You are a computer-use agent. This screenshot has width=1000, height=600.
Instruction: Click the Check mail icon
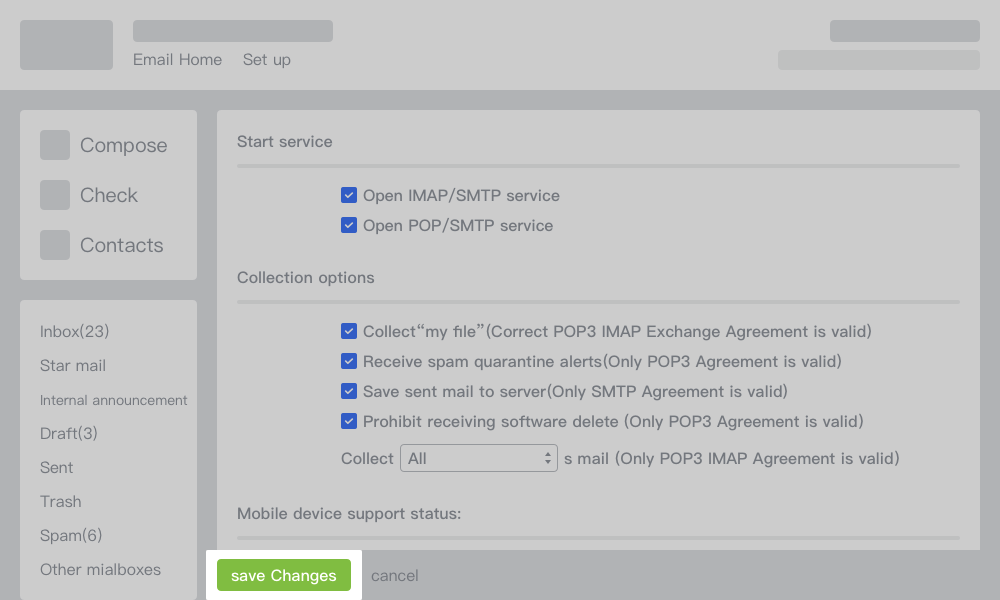55,195
